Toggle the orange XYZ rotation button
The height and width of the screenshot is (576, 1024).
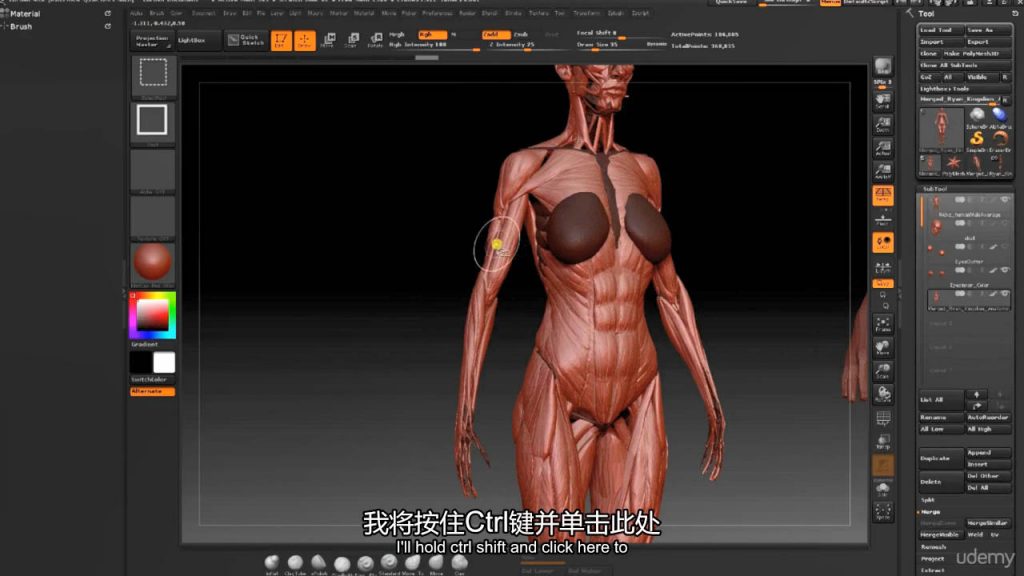click(883, 284)
